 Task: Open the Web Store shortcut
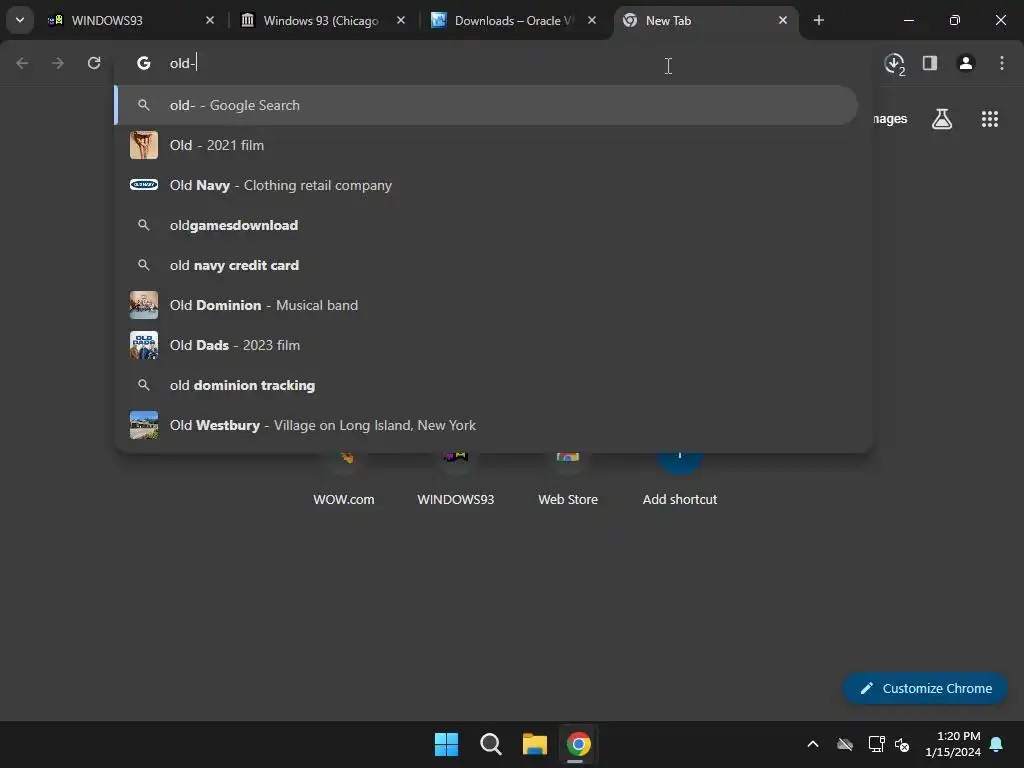(x=568, y=480)
